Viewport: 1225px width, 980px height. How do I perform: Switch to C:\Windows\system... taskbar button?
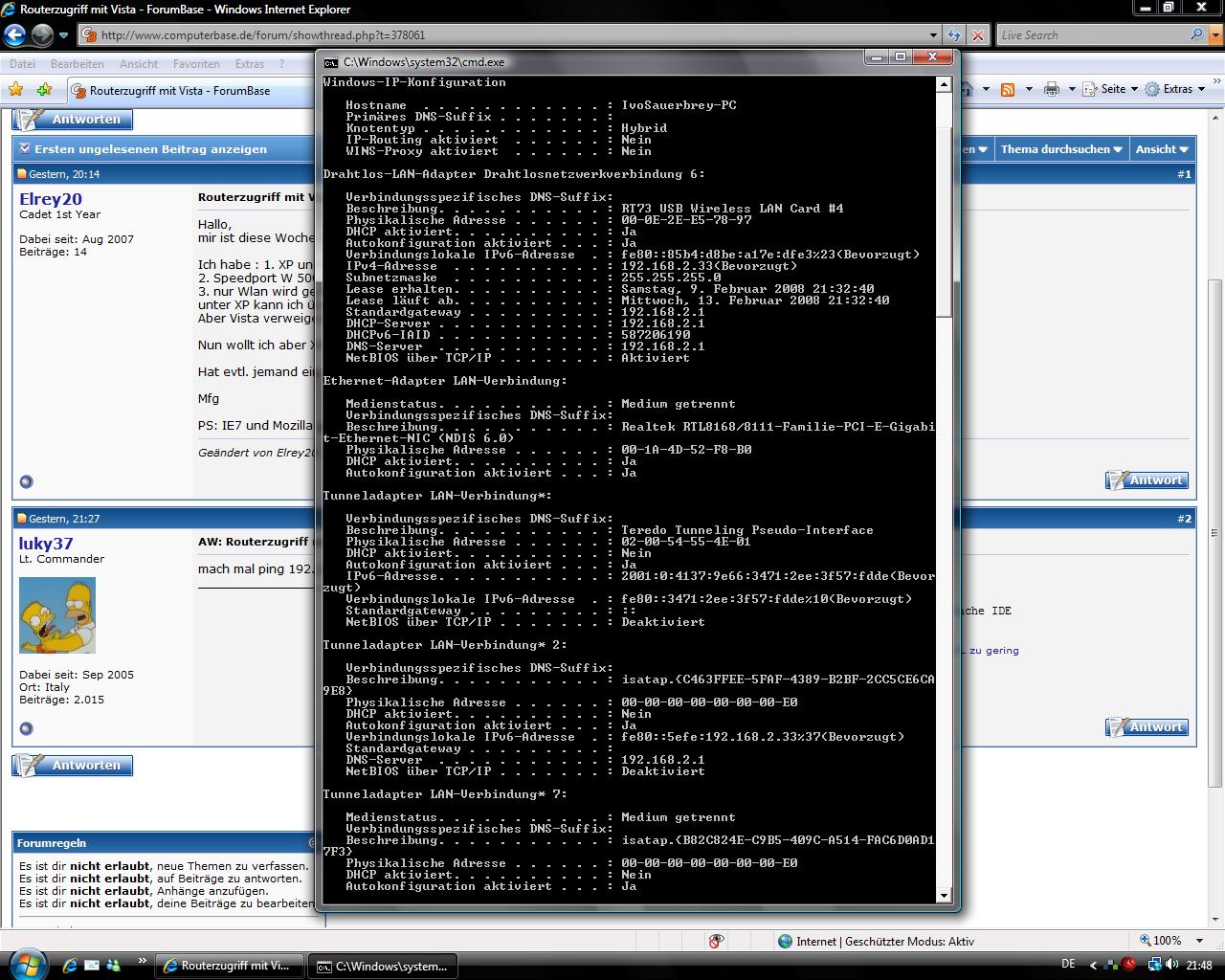(x=383, y=966)
